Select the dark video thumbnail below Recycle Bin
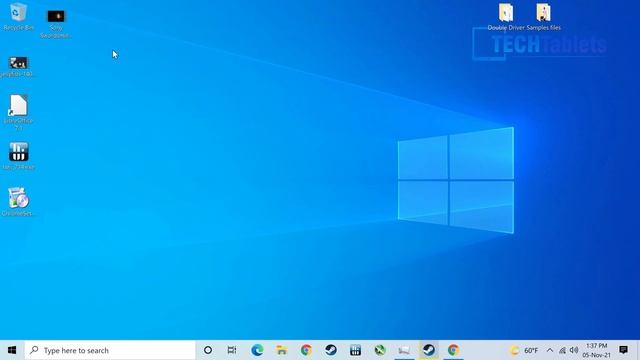 coord(18,67)
